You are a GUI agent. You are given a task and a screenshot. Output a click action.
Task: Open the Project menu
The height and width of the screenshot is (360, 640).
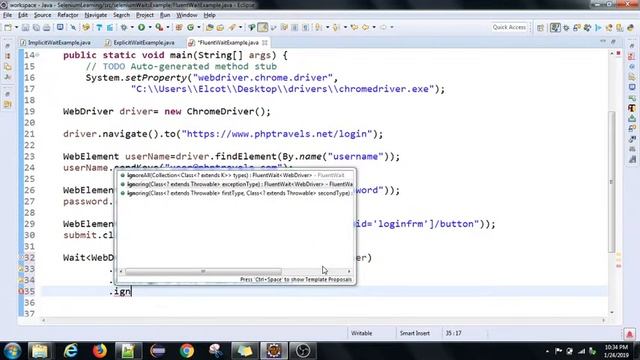point(145,15)
